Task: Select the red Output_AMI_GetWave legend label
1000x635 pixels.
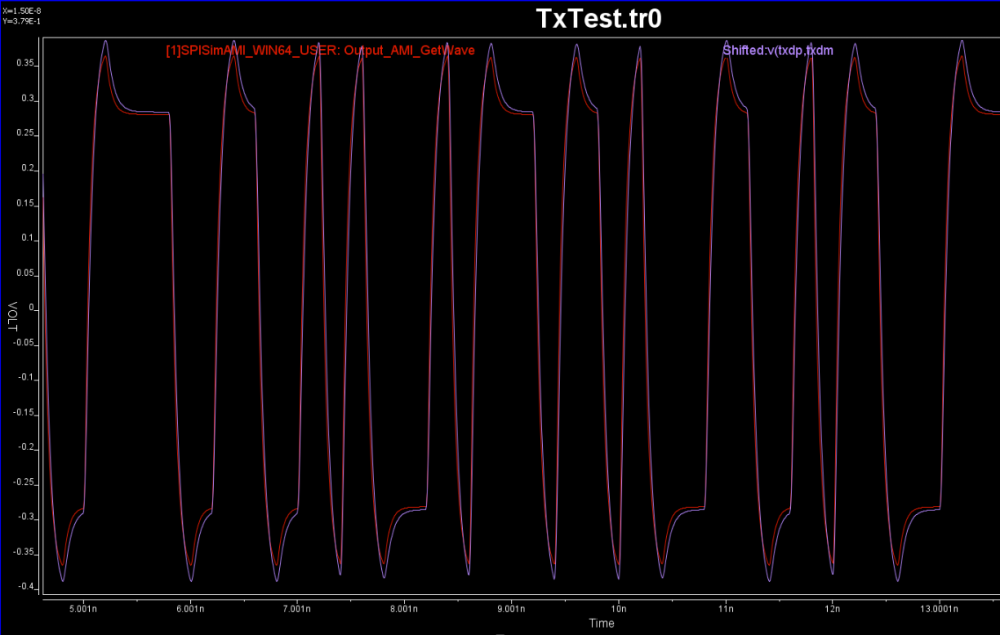Action: point(320,50)
